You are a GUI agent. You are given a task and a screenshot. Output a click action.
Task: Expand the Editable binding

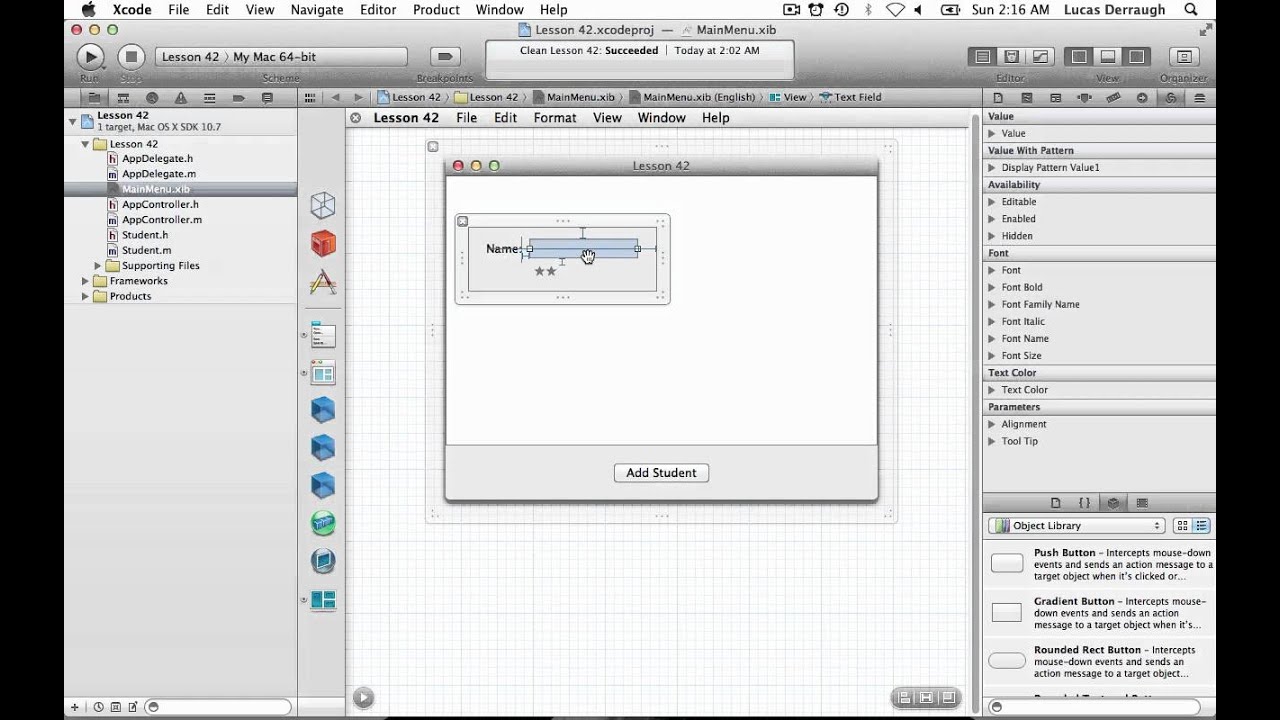tap(992, 202)
